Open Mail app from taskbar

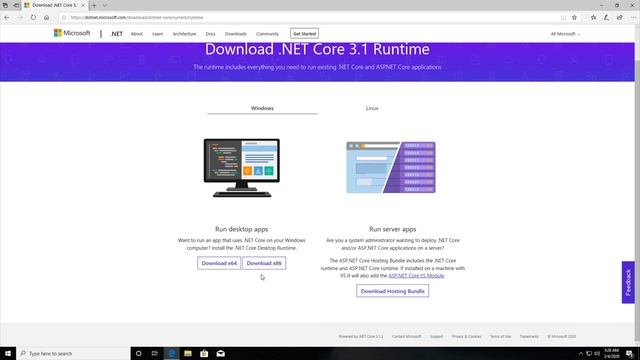point(221,353)
